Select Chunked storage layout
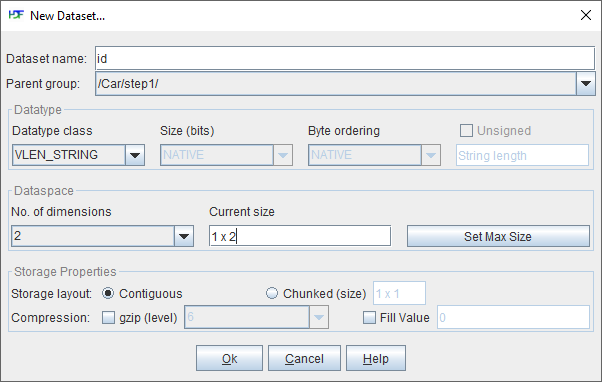 click(x=272, y=293)
